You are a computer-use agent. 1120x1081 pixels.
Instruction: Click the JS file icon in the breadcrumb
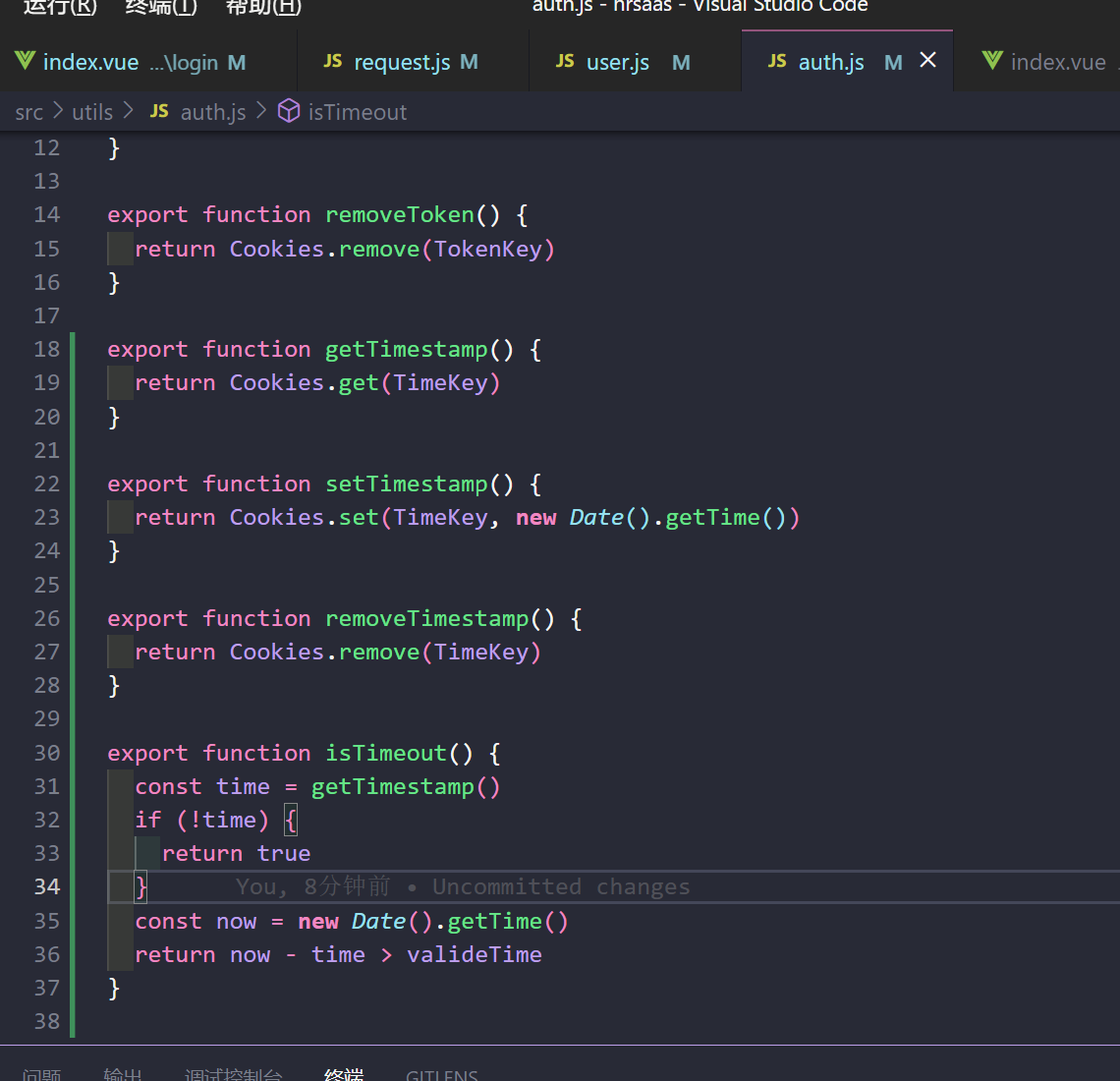pyautogui.click(x=159, y=111)
